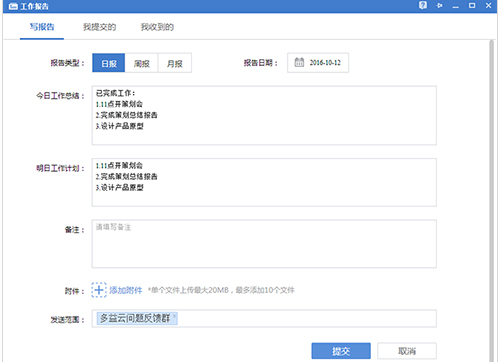Click text '已完成工作:' in today's summary

115,93
